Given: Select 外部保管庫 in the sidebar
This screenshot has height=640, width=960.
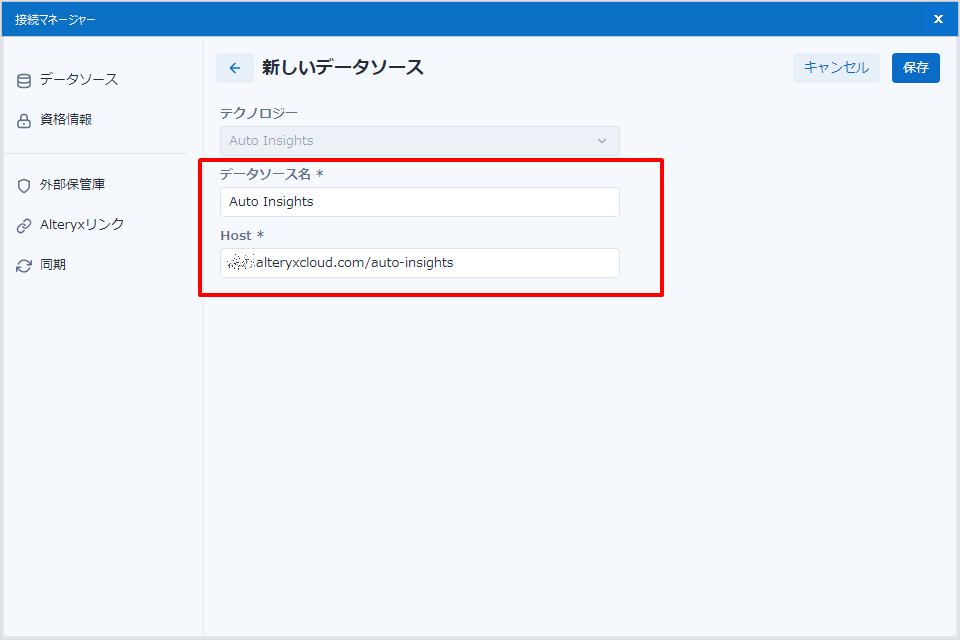Looking at the screenshot, I should [x=73, y=184].
